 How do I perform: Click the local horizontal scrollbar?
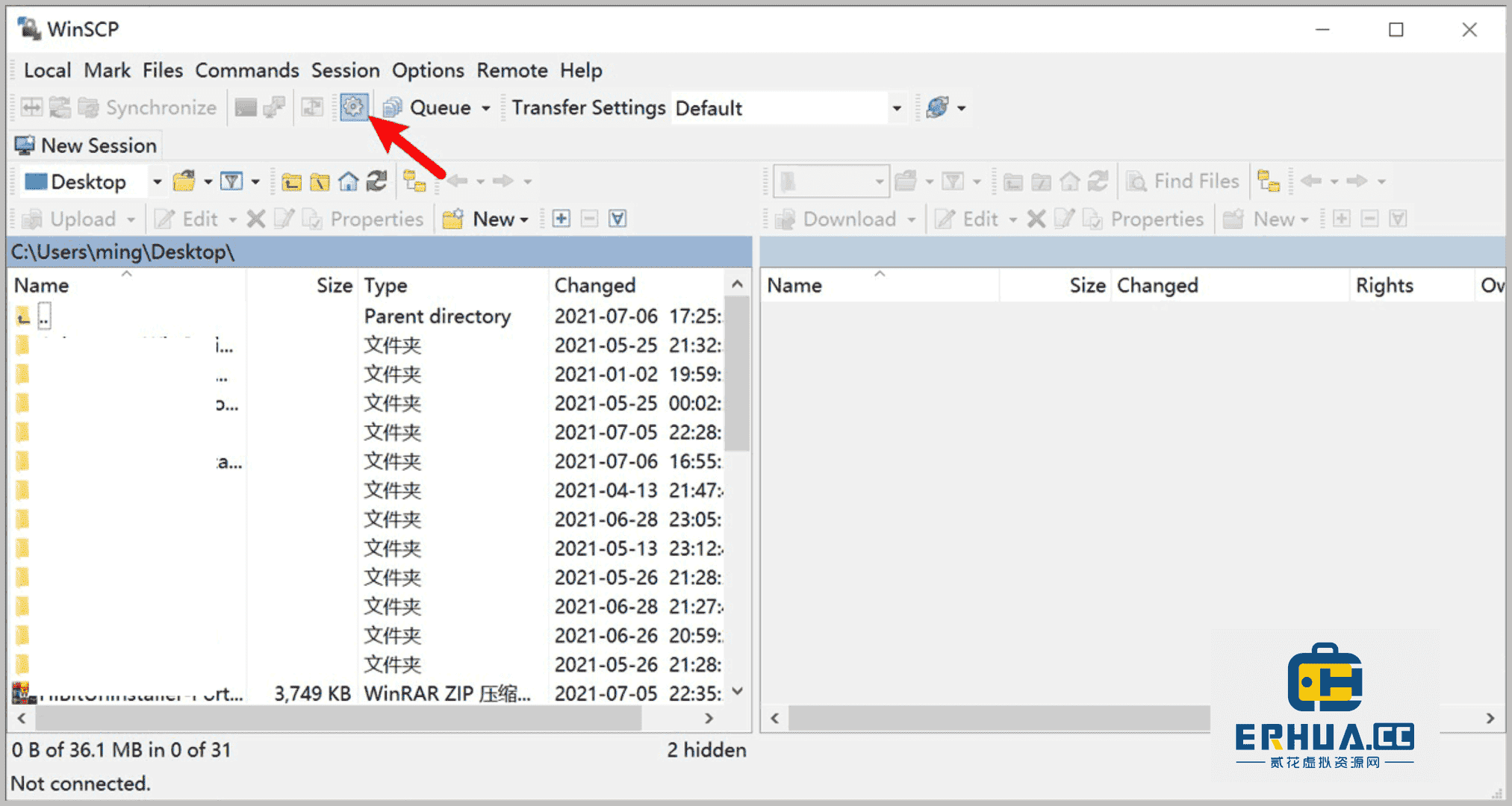338,718
